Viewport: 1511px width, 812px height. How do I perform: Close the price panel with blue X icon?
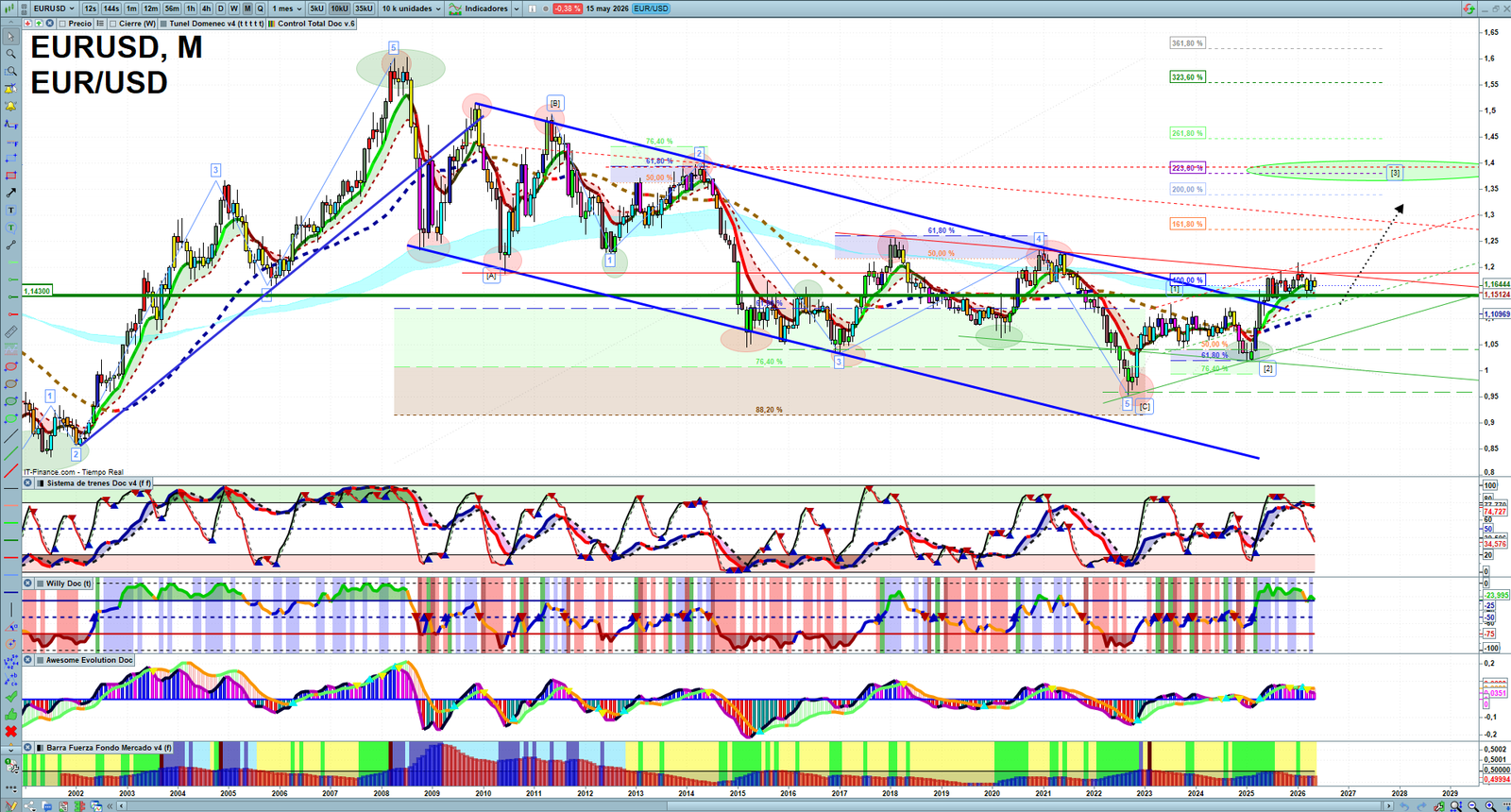click(x=49, y=24)
